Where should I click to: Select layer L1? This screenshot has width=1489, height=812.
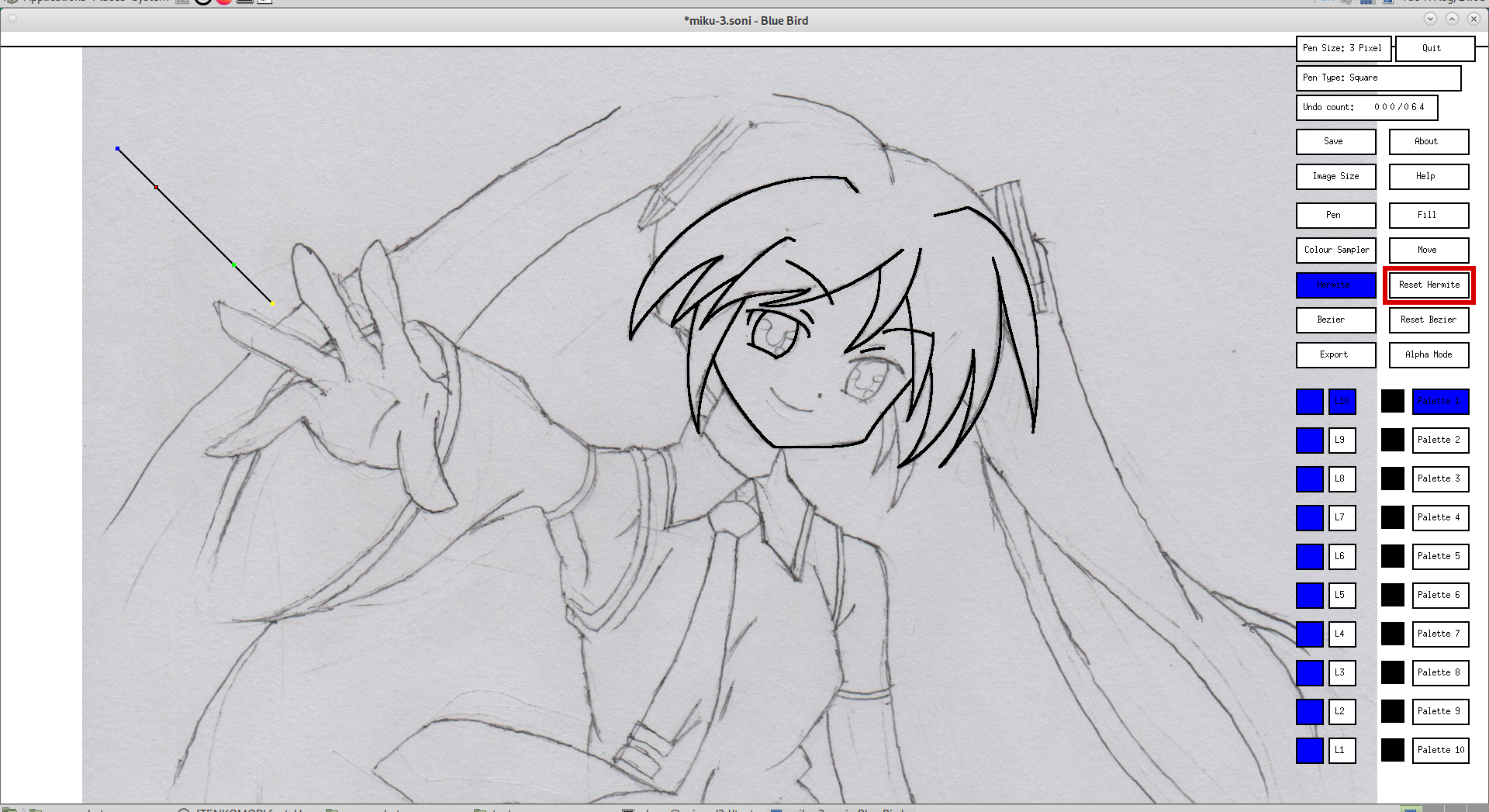1342,750
